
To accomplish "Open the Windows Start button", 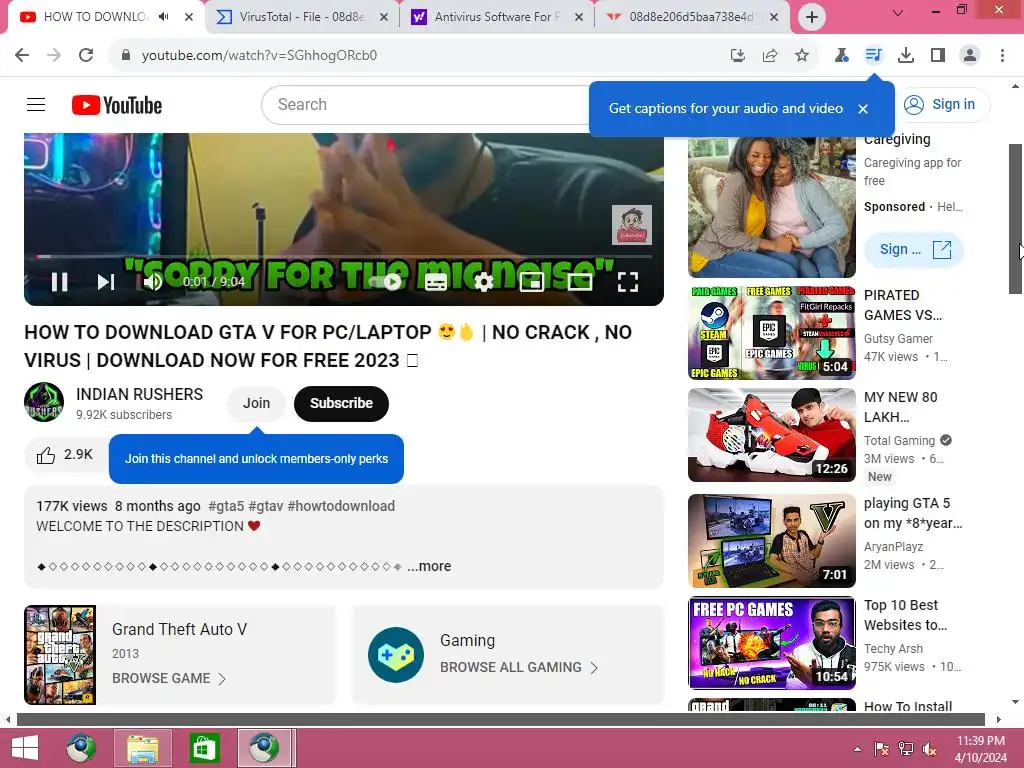I will tap(25, 748).
